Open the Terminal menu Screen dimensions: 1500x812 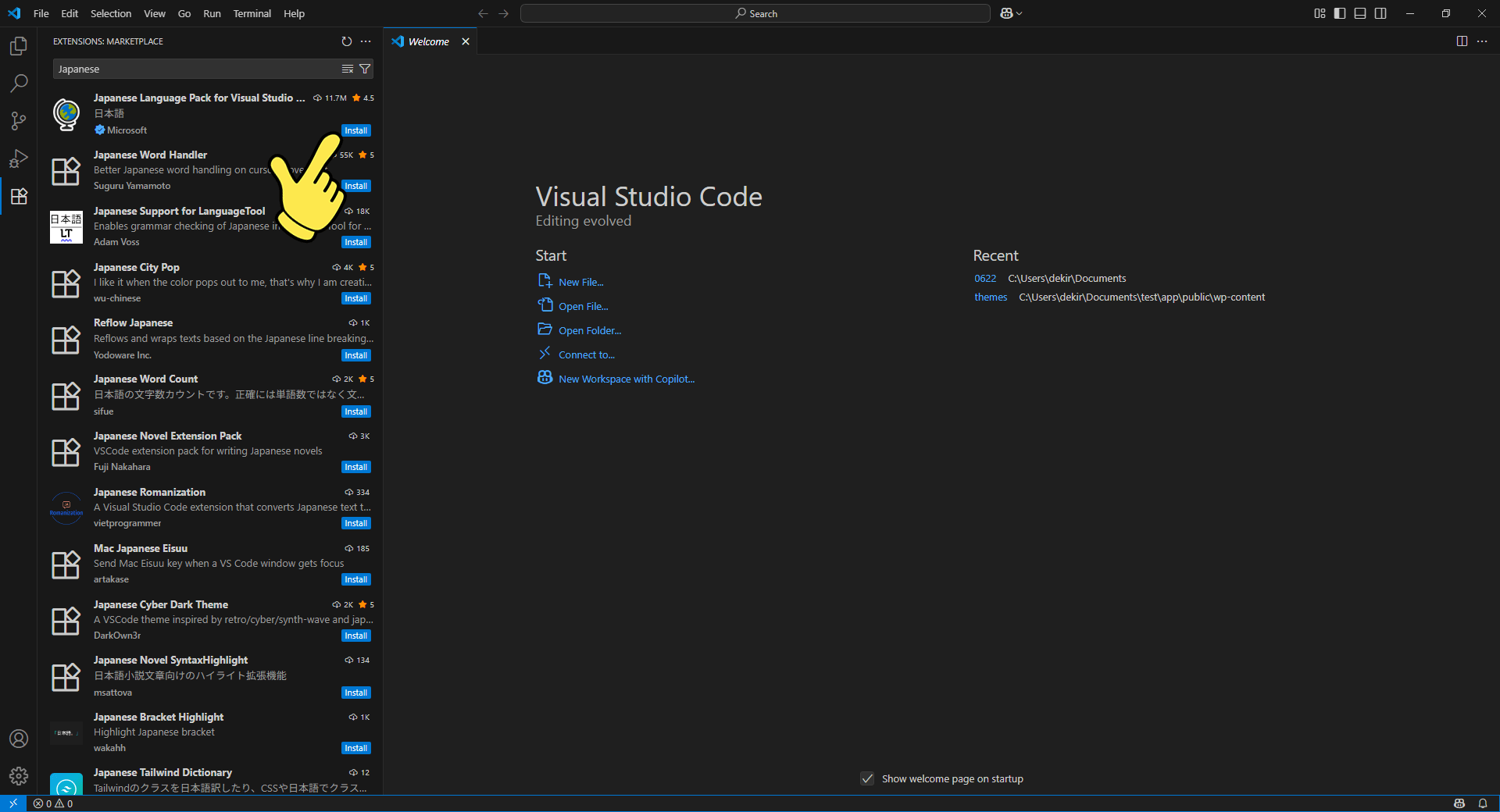[252, 13]
